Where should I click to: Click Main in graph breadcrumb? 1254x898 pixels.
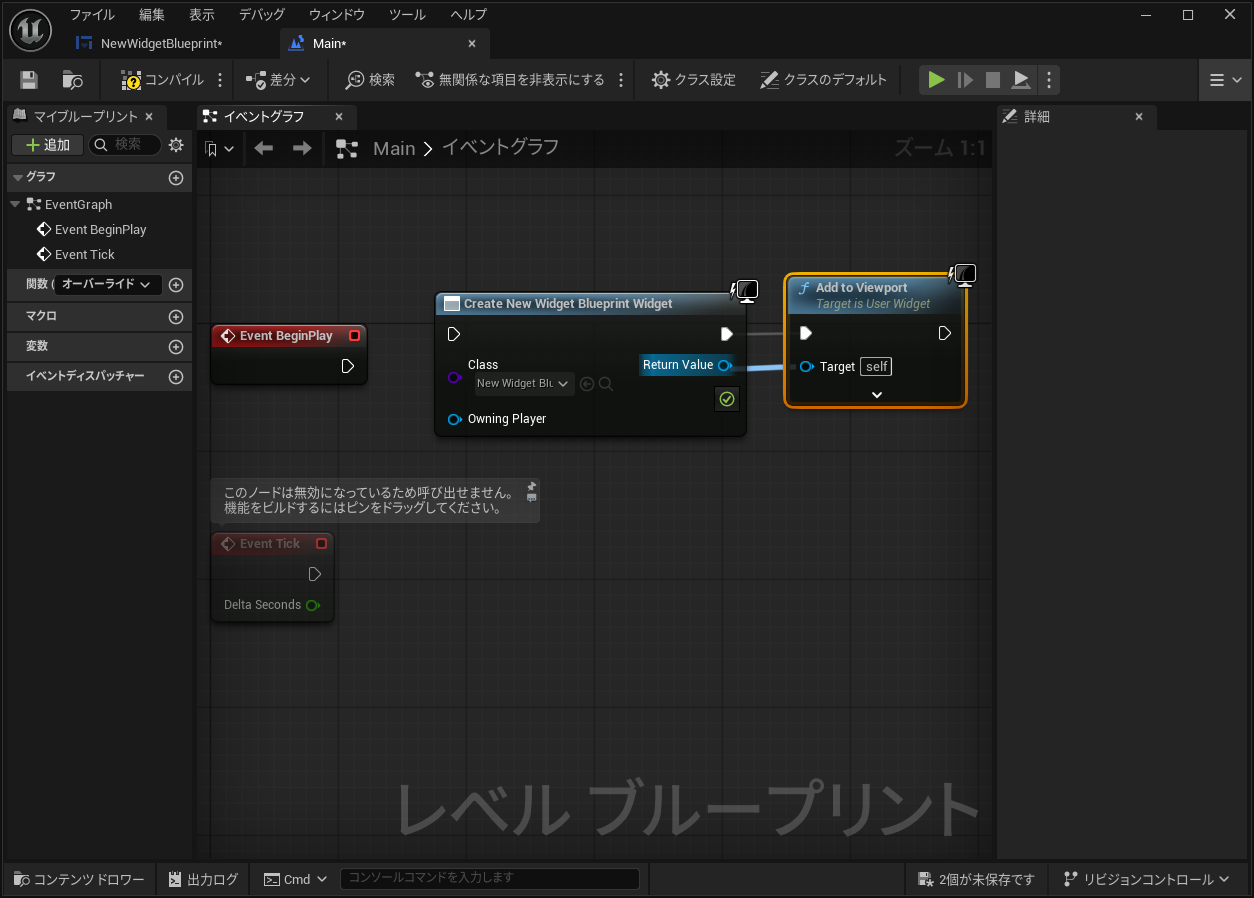coord(394,148)
